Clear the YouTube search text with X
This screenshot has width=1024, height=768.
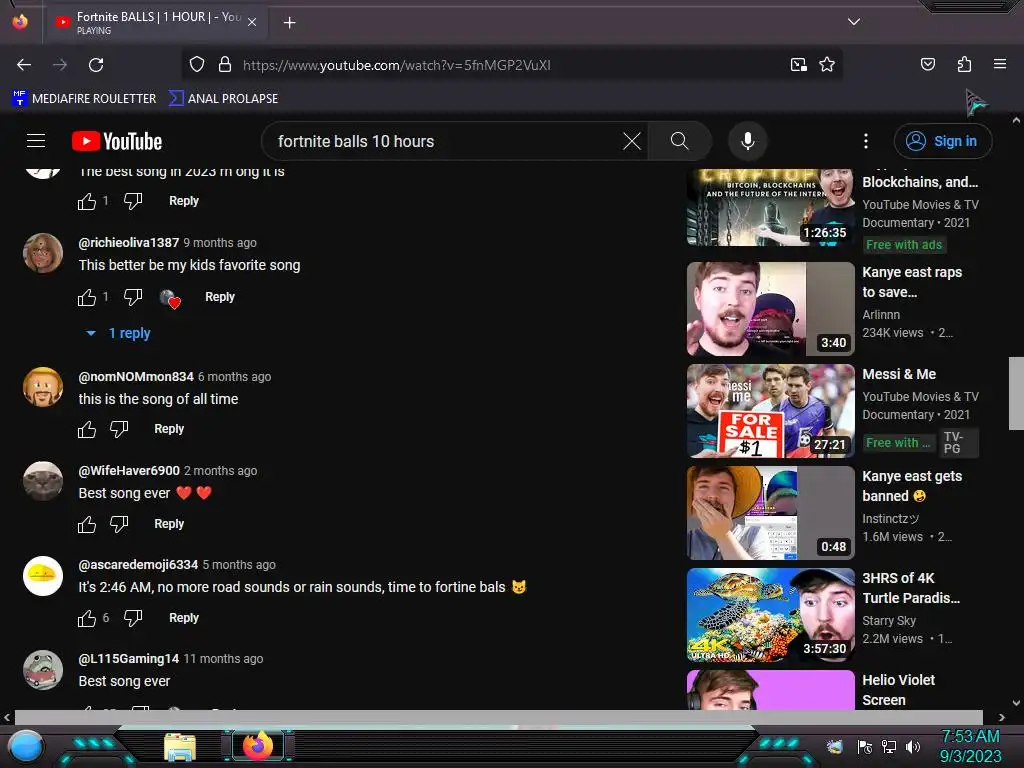tap(632, 141)
